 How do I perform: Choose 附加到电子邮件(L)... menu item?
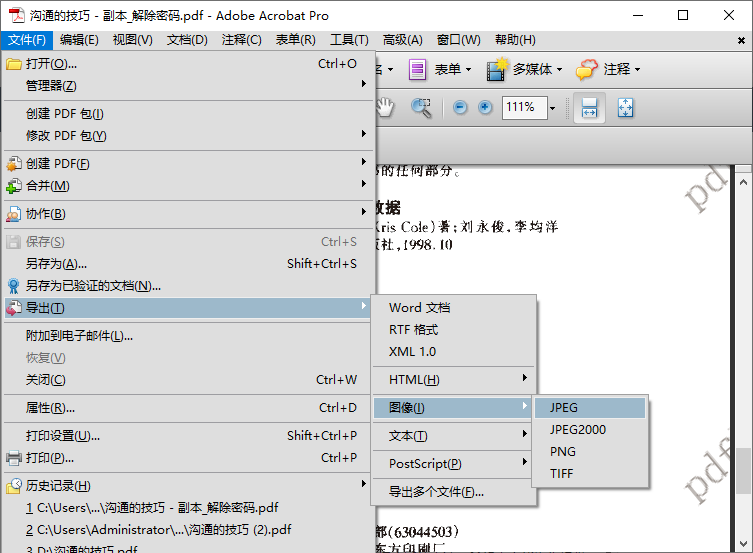click(187, 336)
